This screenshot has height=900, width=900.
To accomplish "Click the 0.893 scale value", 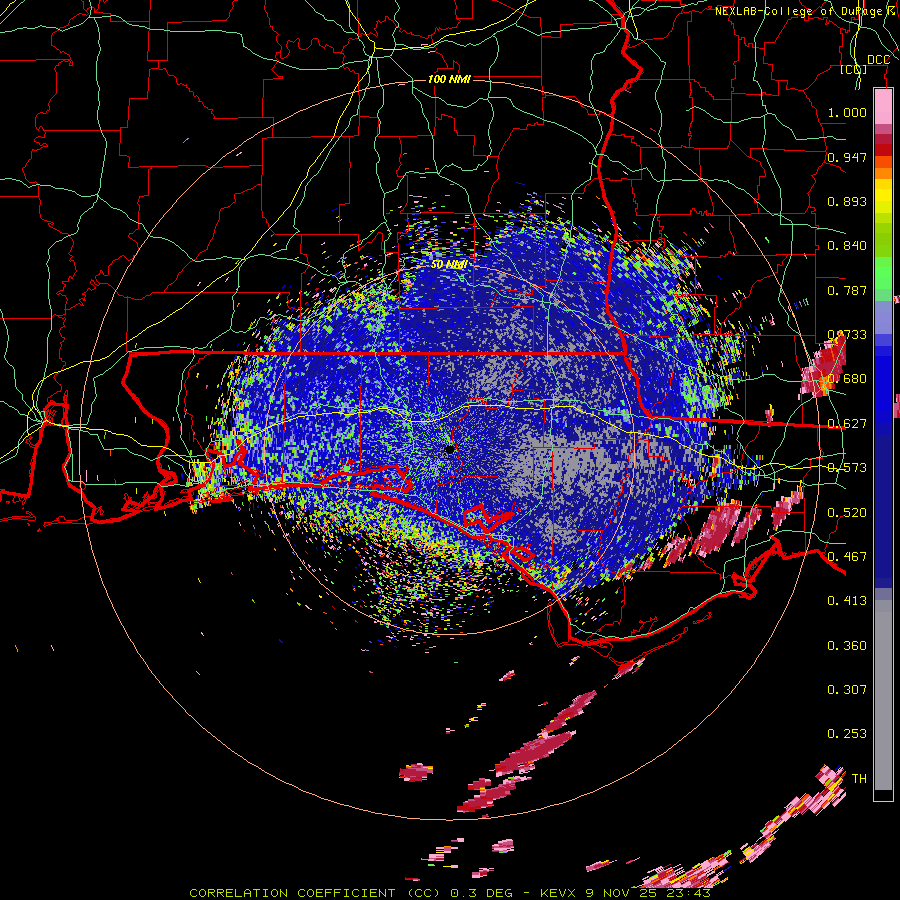I will pyautogui.click(x=847, y=201).
